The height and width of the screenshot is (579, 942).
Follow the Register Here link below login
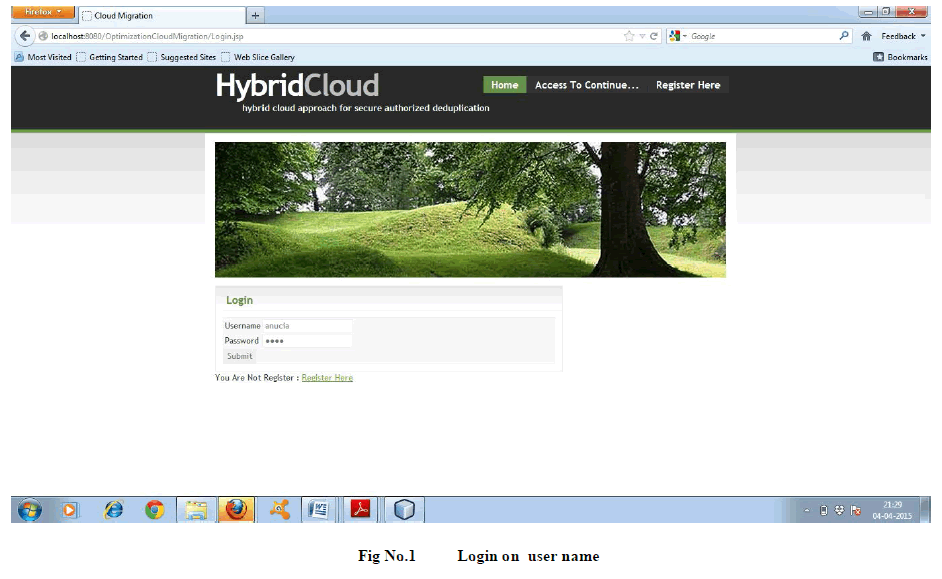coord(327,378)
